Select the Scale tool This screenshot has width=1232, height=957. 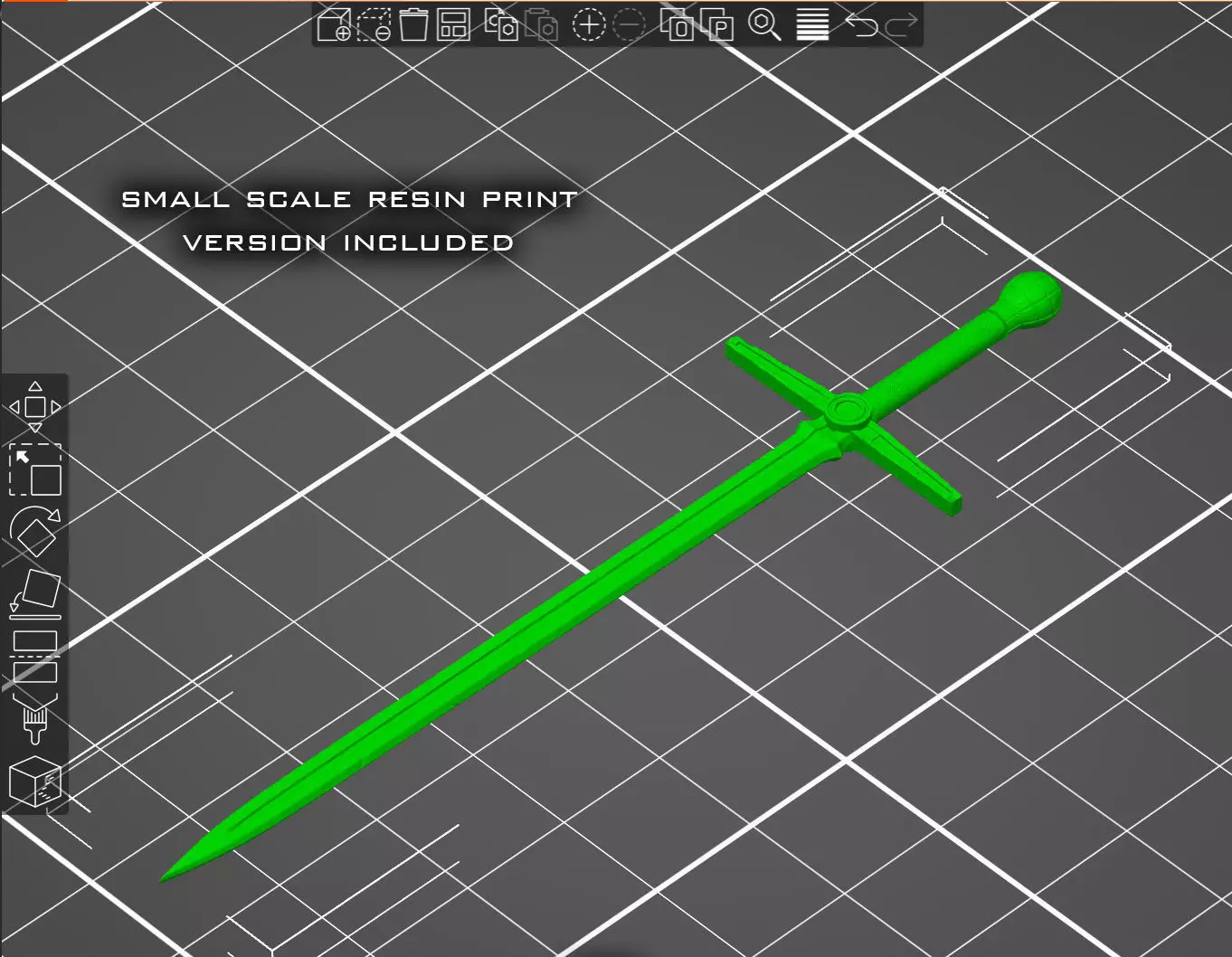click(35, 469)
